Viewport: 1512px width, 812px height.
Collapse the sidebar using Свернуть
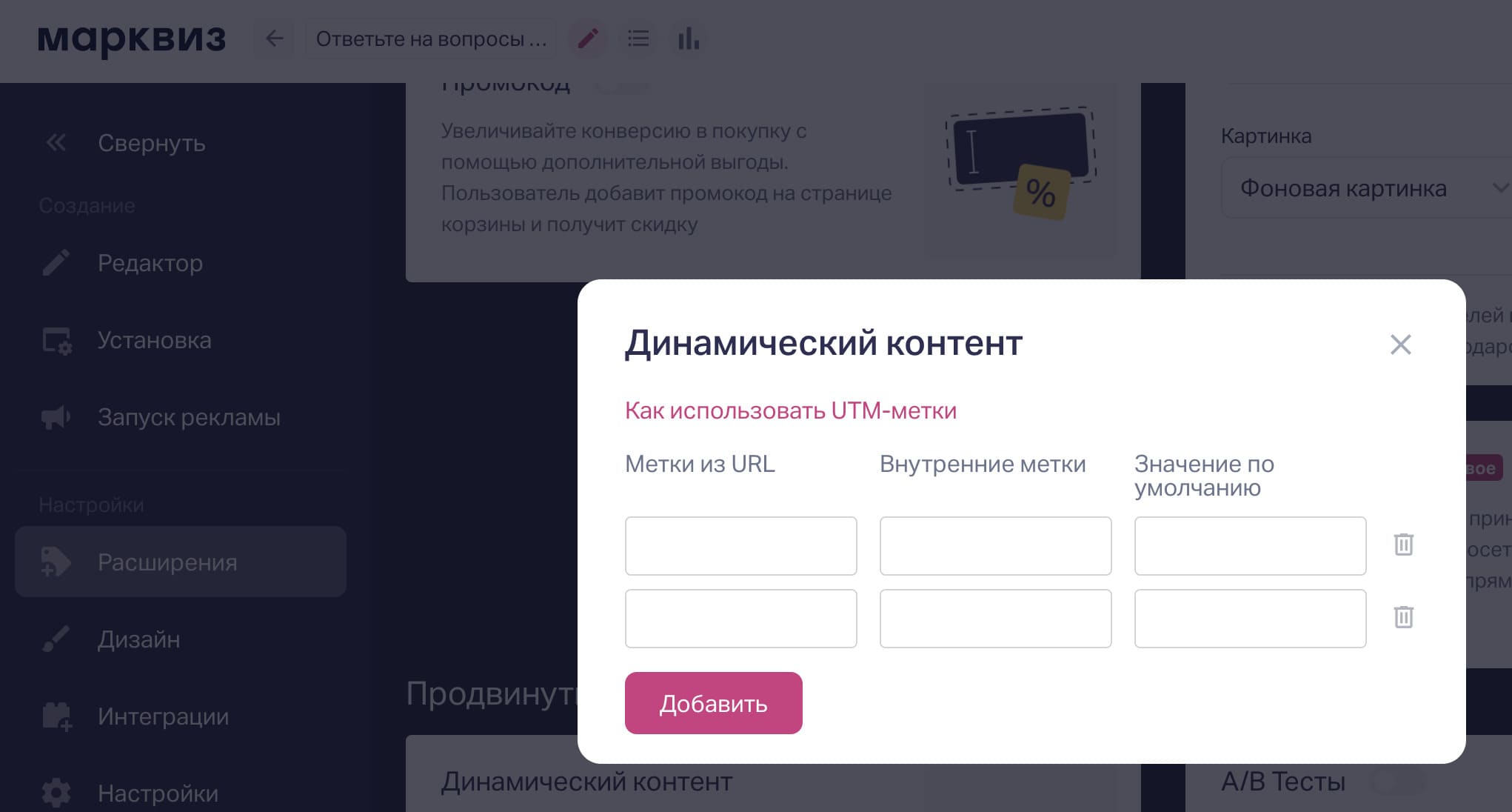[151, 144]
